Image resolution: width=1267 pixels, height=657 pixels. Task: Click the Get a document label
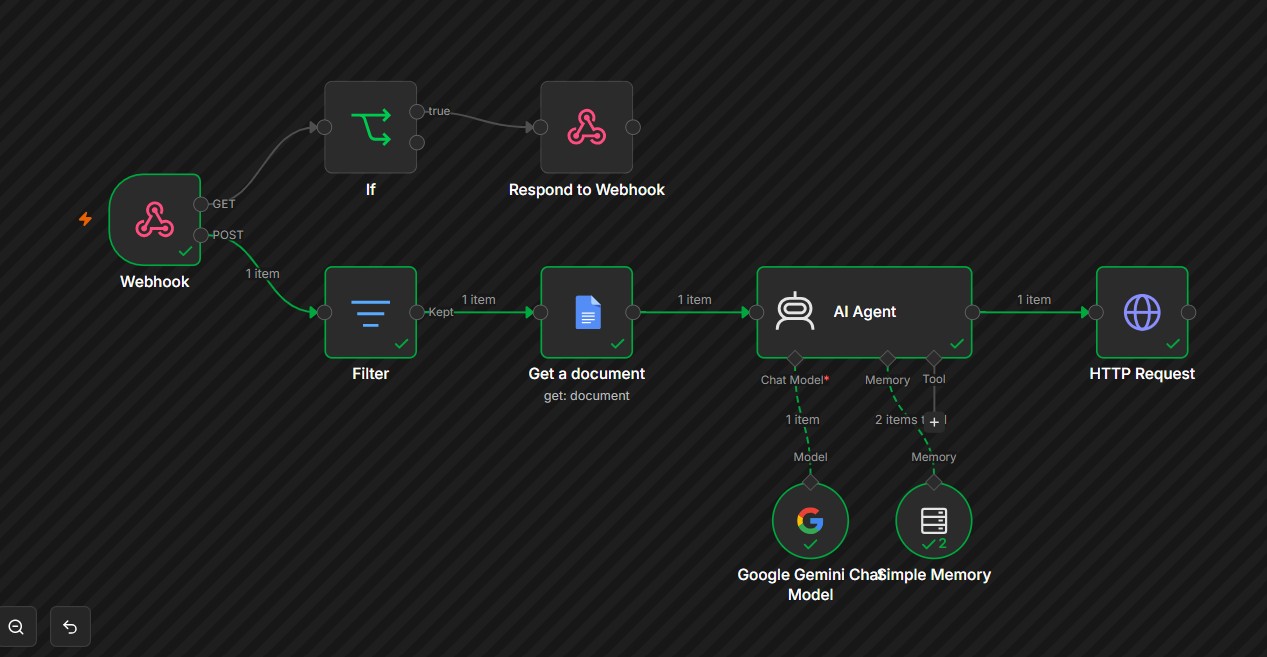tap(587, 374)
